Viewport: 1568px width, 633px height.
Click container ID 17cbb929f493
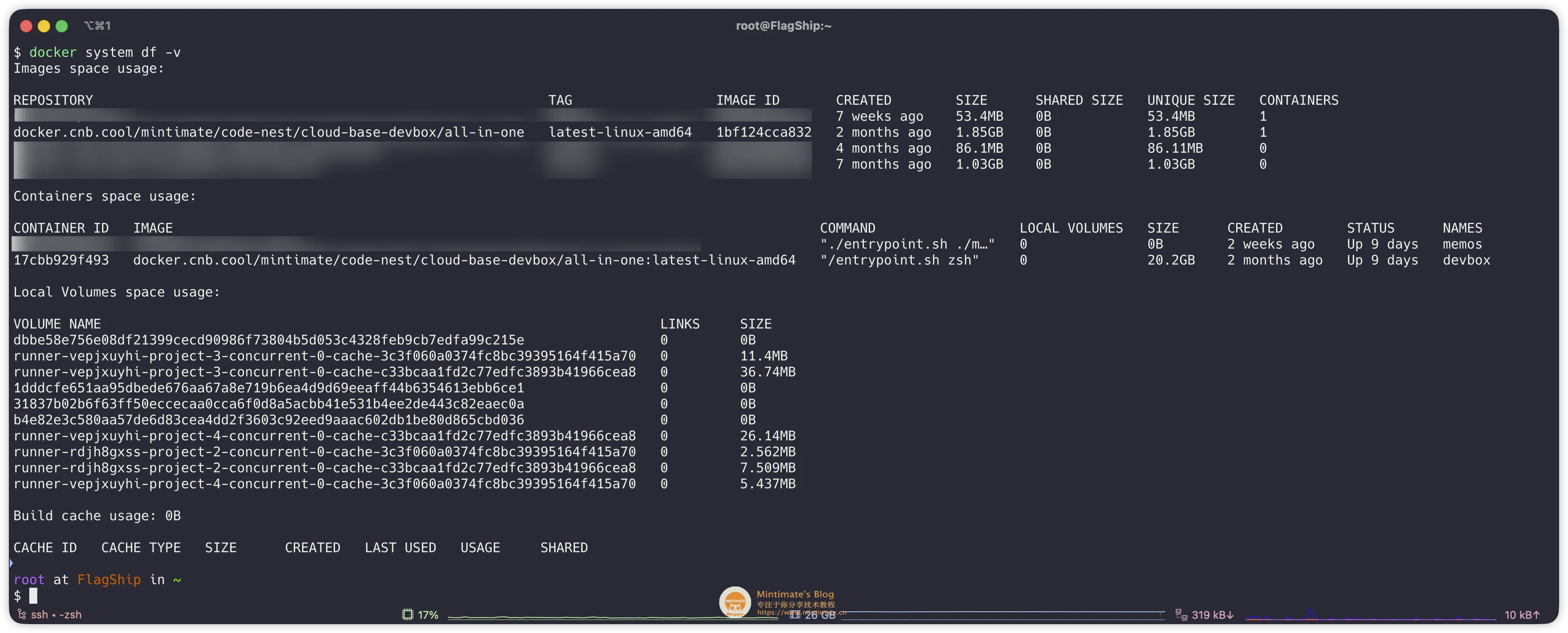click(x=61, y=260)
